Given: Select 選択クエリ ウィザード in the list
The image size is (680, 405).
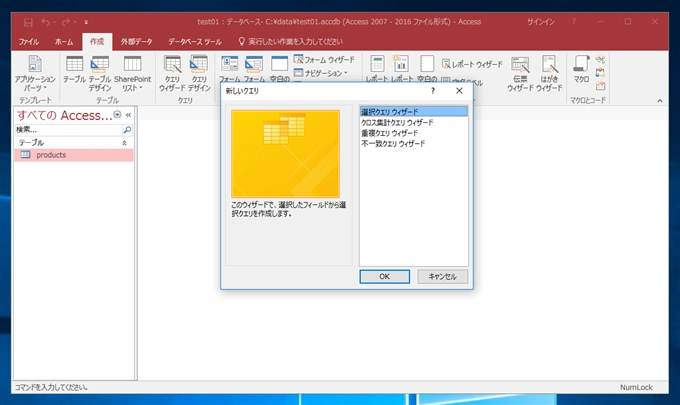Looking at the screenshot, I should click(x=414, y=111).
